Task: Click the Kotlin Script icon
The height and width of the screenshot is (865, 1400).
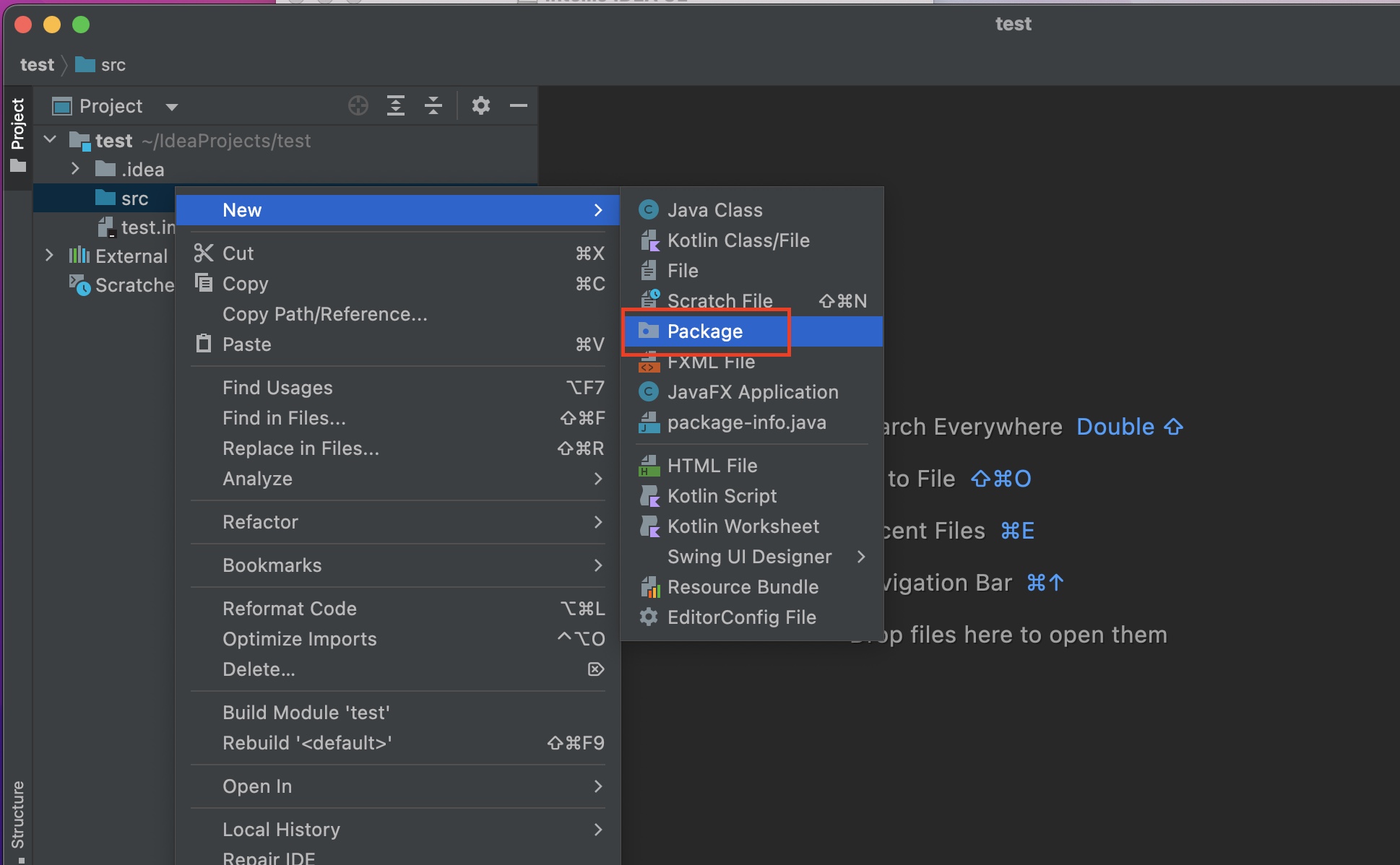Action: pos(649,496)
